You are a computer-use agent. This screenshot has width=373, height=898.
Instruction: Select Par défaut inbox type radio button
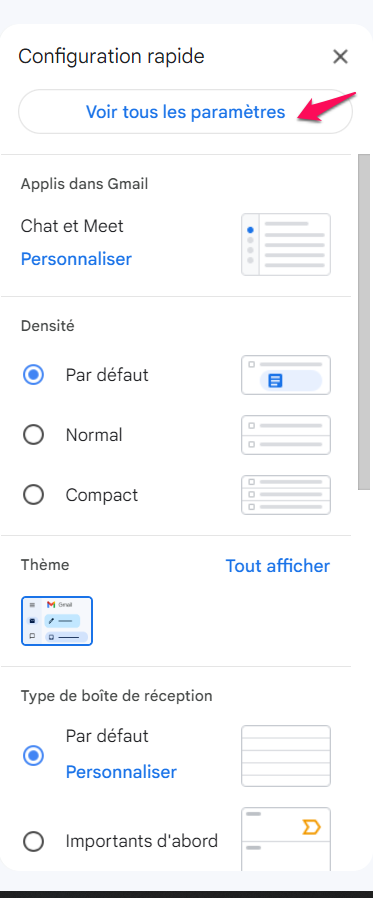point(33,756)
